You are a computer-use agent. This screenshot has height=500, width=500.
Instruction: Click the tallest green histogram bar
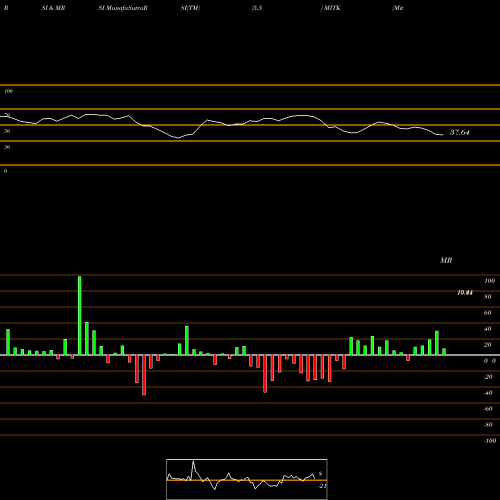point(80,315)
